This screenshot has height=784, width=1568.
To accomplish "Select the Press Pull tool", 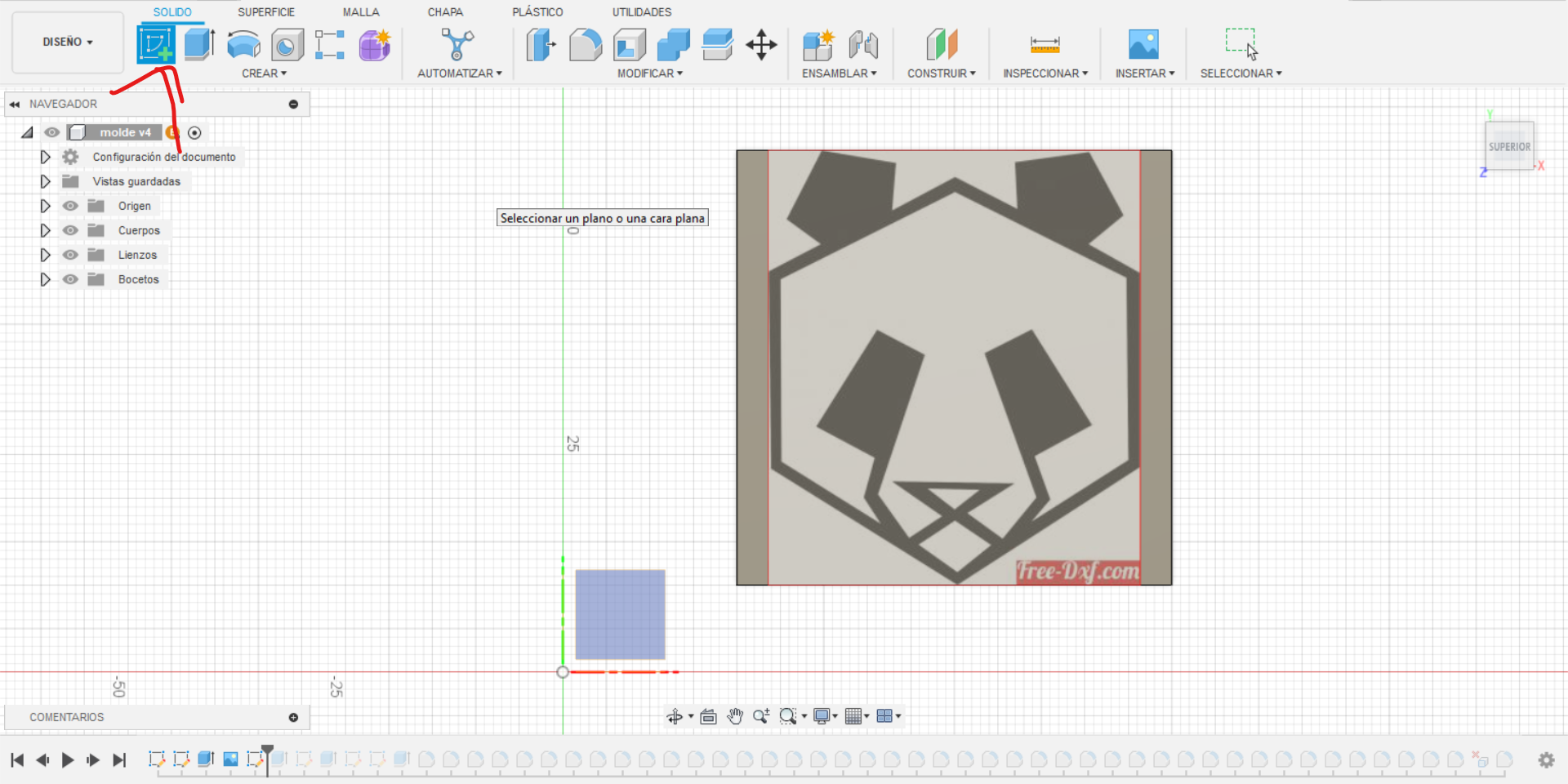I will coord(541,44).
